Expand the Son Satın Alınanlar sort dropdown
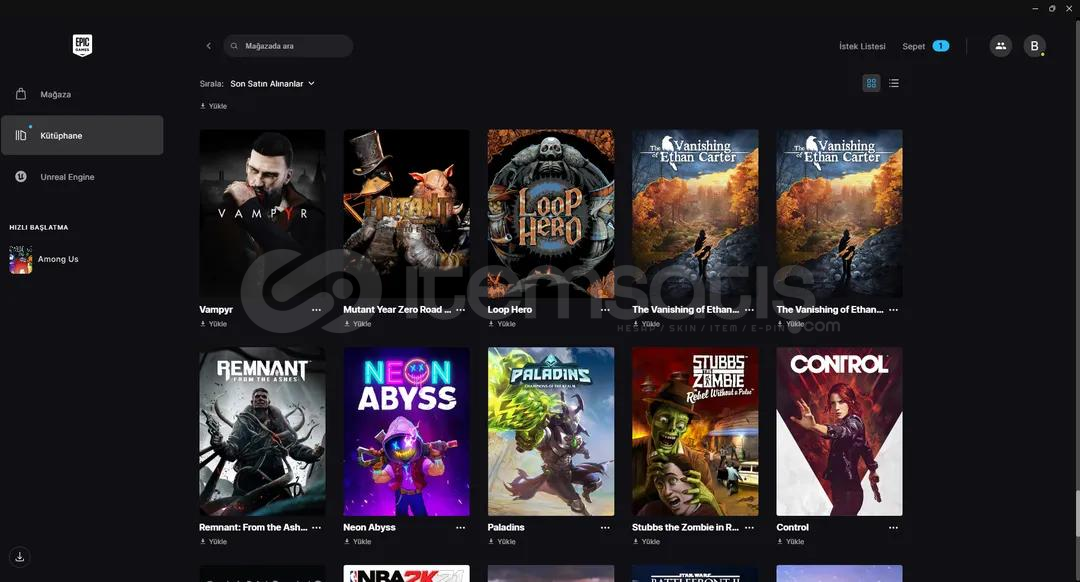Screen dimensions: 1080x582 (x=272, y=83)
